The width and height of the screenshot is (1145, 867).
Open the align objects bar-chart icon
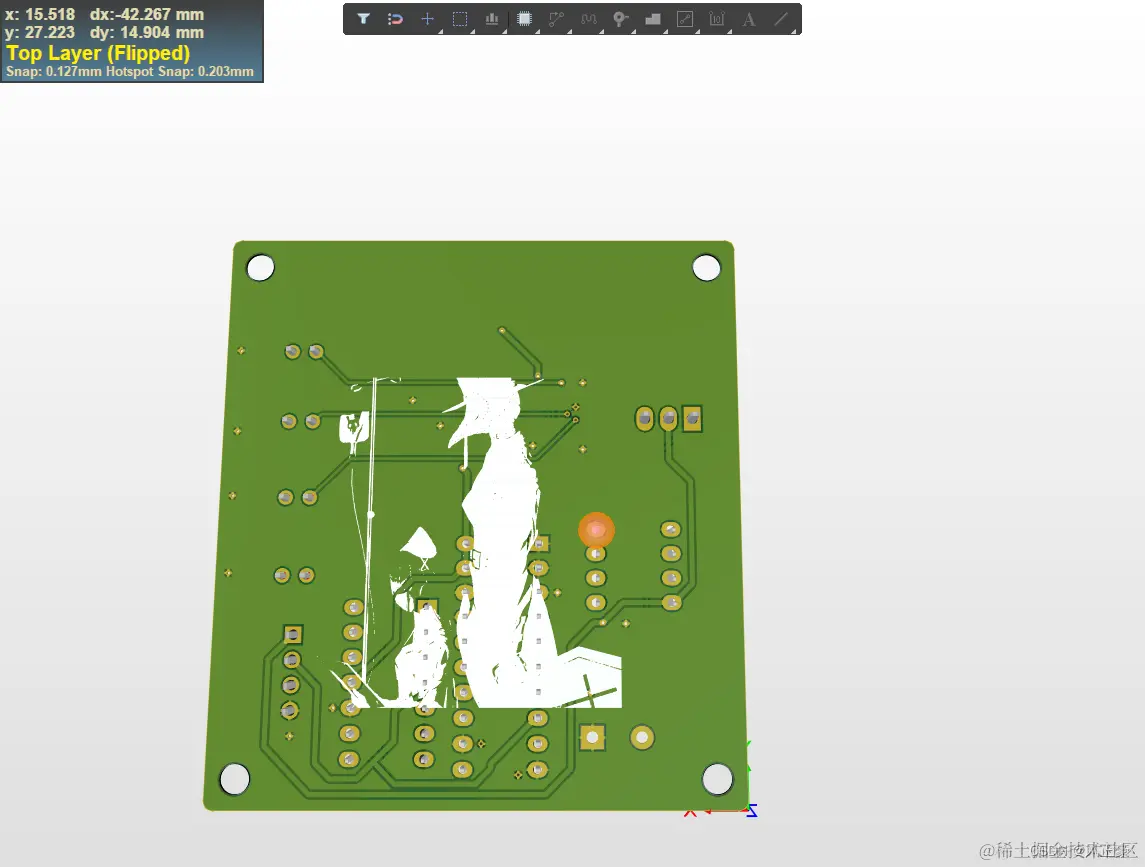coord(492,19)
